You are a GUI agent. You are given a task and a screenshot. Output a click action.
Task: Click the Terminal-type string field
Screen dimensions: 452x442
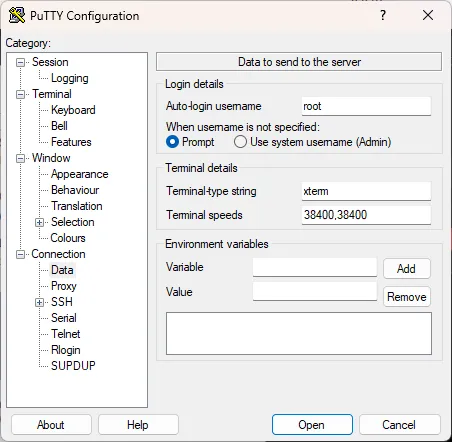tap(366, 191)
